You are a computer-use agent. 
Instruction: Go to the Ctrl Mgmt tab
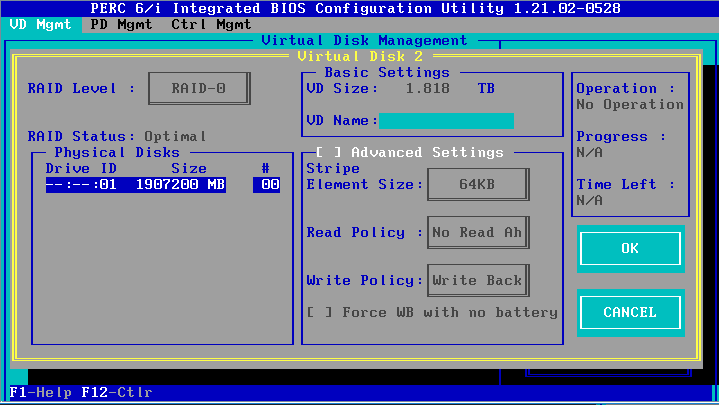point(211,24)
